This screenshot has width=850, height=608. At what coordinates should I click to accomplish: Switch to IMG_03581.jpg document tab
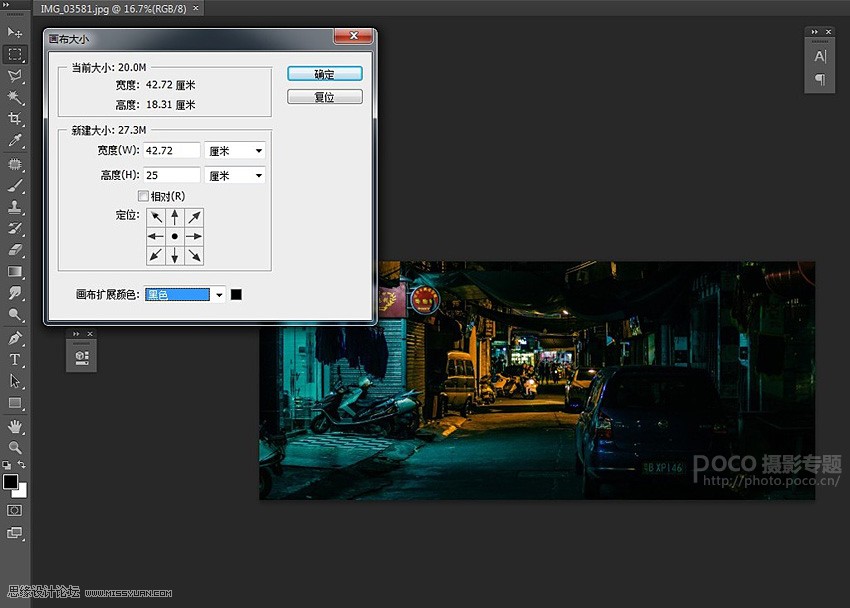[113, 9]
